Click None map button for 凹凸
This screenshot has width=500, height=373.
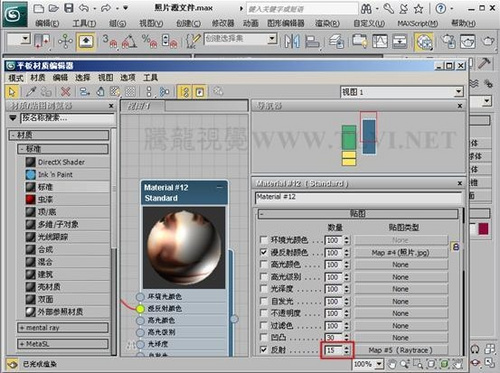pyautogui.click(x=401, y=338)
